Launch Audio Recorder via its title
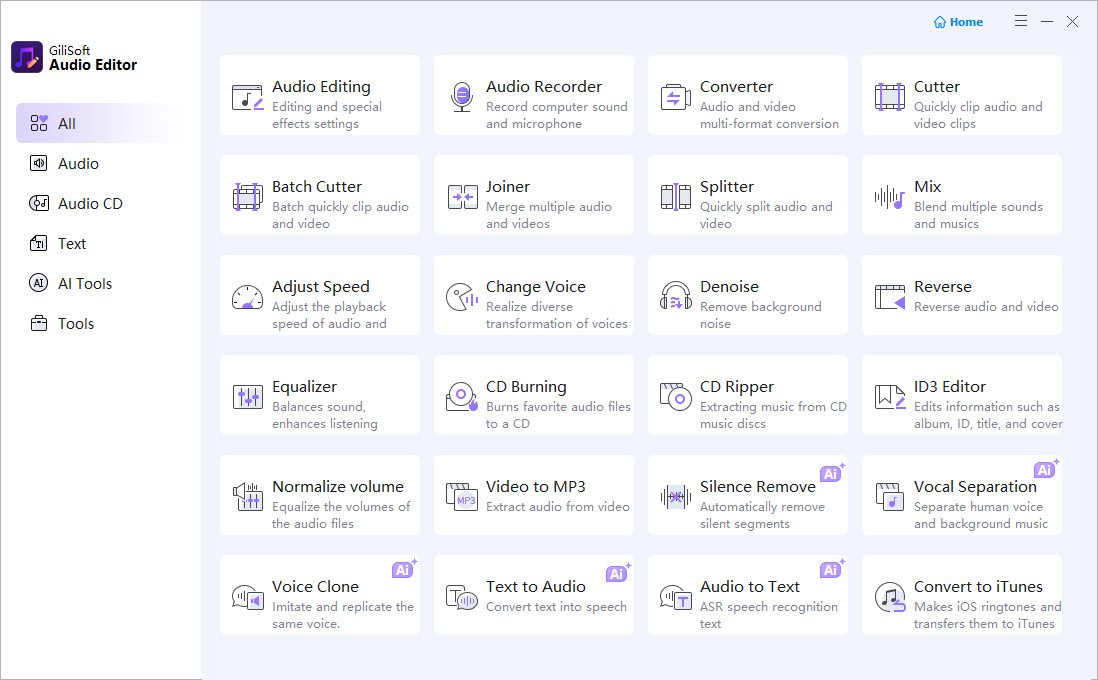The image size is (1098, 680). tap(543, 87)
